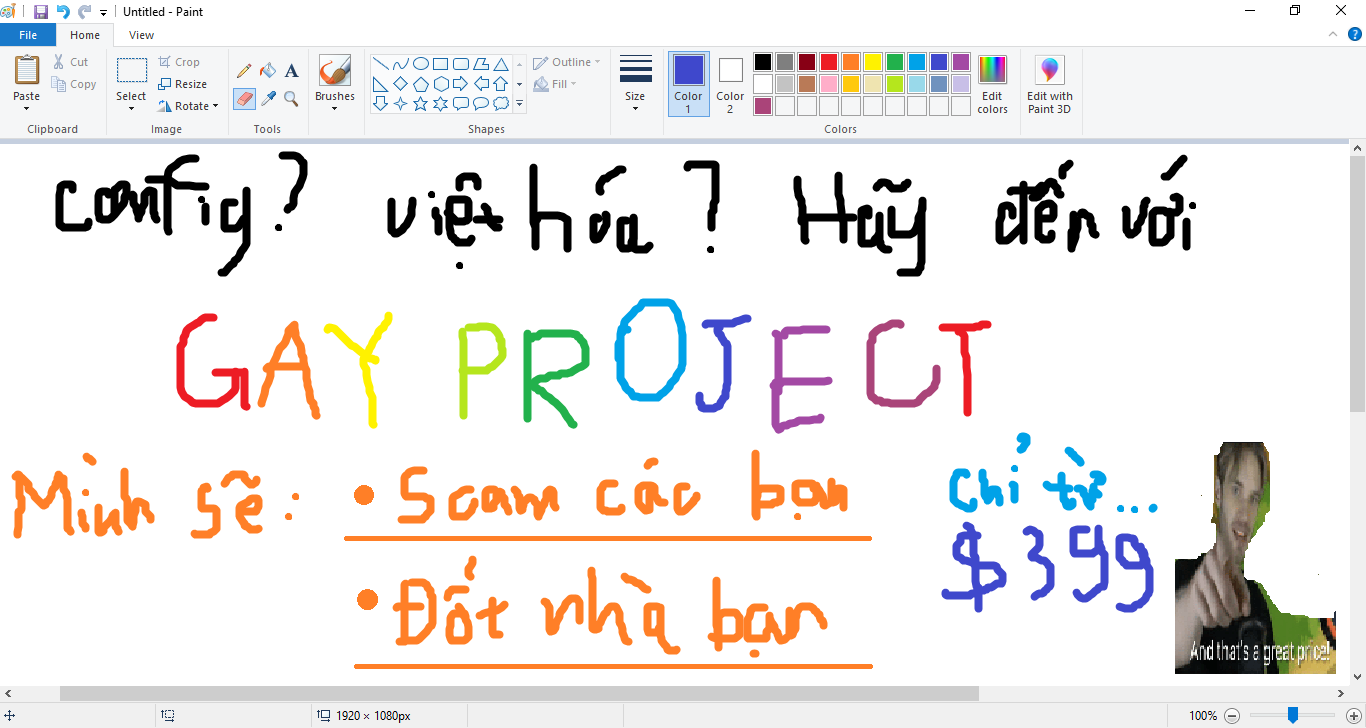Activate the Color 2 background button
Viewport: 1366px width, 728px height.
coord(730,83)
